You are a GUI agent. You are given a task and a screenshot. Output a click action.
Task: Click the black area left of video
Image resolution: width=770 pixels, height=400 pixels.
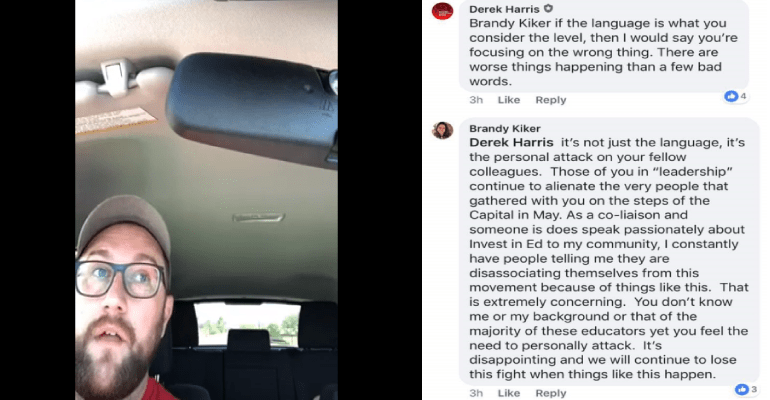click(x=37, y=200)
